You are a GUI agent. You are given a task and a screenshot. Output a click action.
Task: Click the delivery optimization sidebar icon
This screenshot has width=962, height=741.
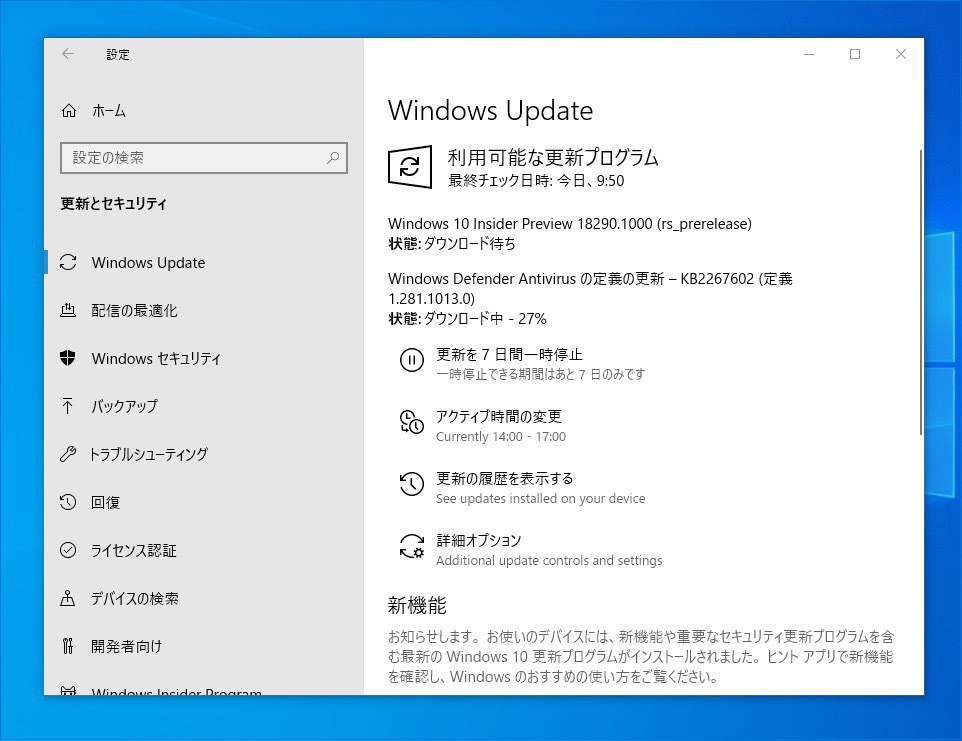pos(68,310)
